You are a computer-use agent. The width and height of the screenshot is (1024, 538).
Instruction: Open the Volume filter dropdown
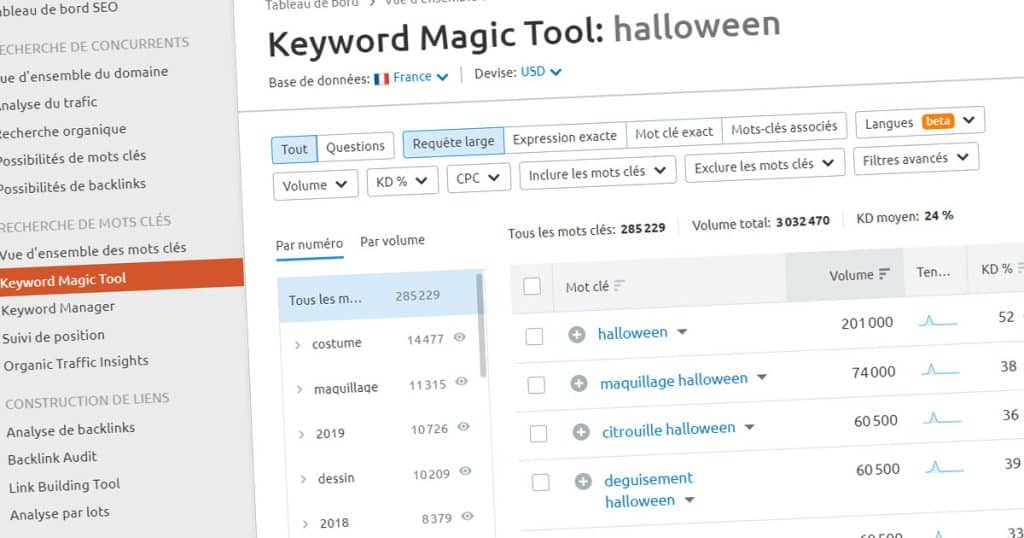click(315, 185)
